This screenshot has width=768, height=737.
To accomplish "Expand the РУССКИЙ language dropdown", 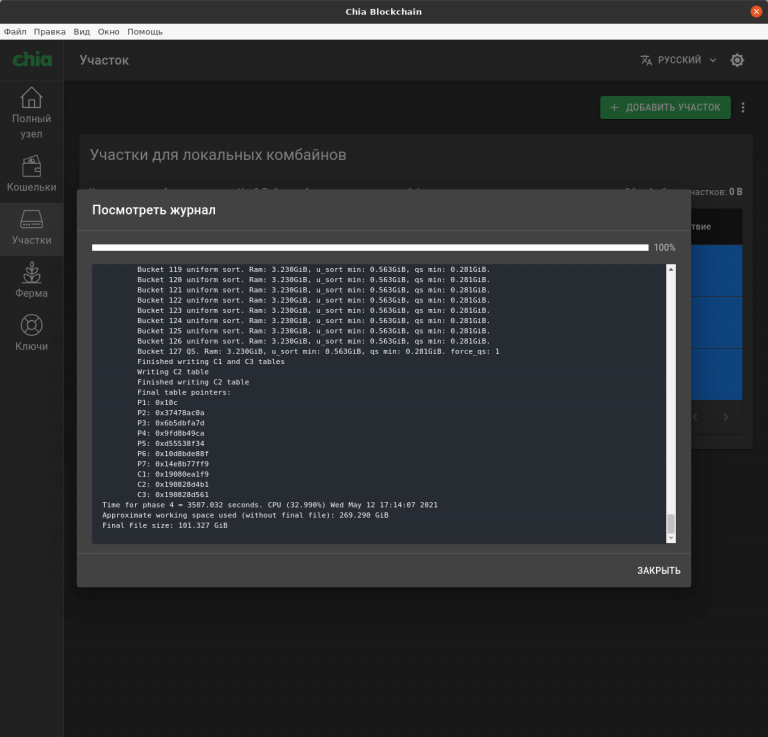I will [x=679, y=60].
